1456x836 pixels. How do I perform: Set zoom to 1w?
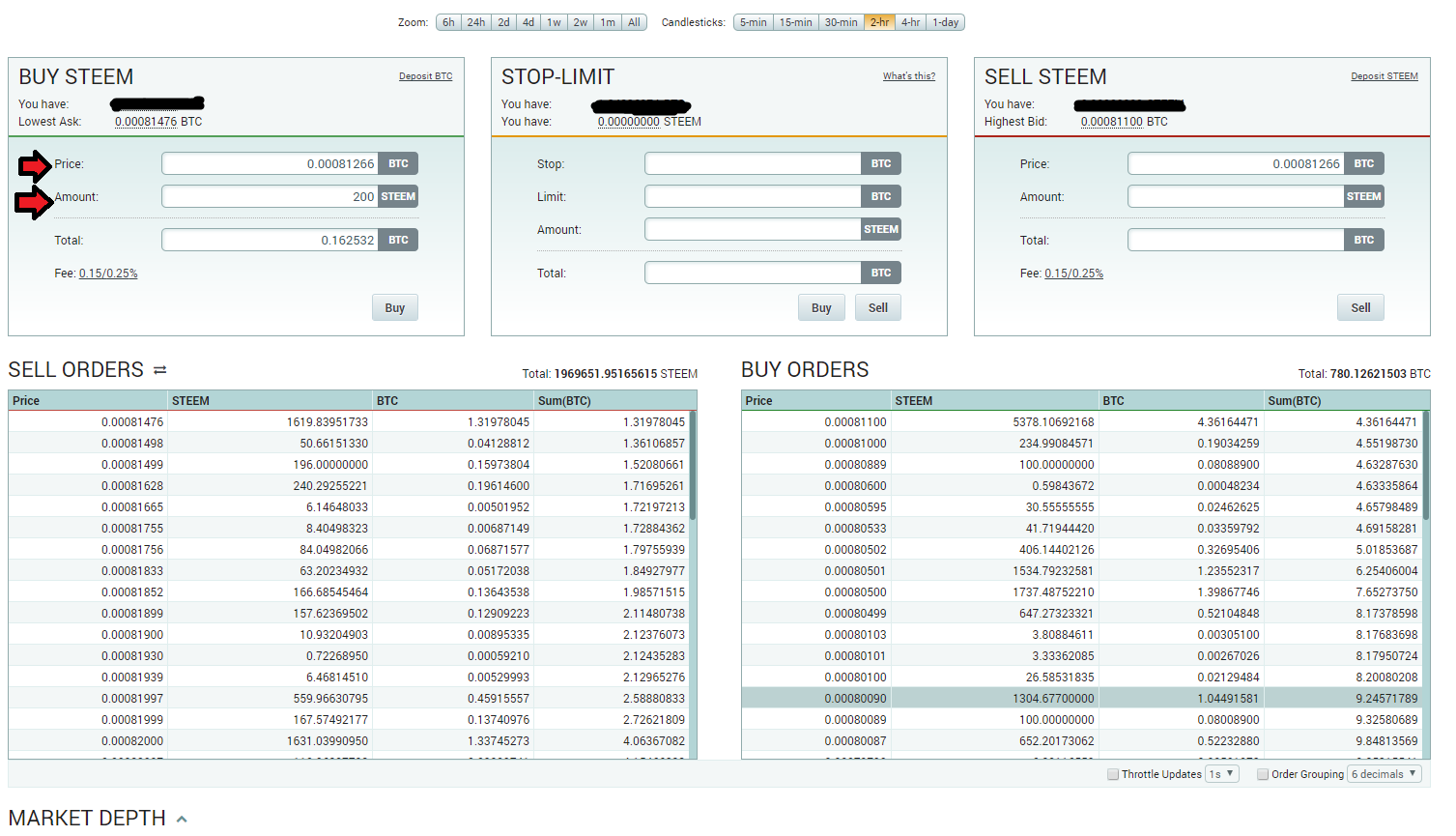click(x=554, y=22)
